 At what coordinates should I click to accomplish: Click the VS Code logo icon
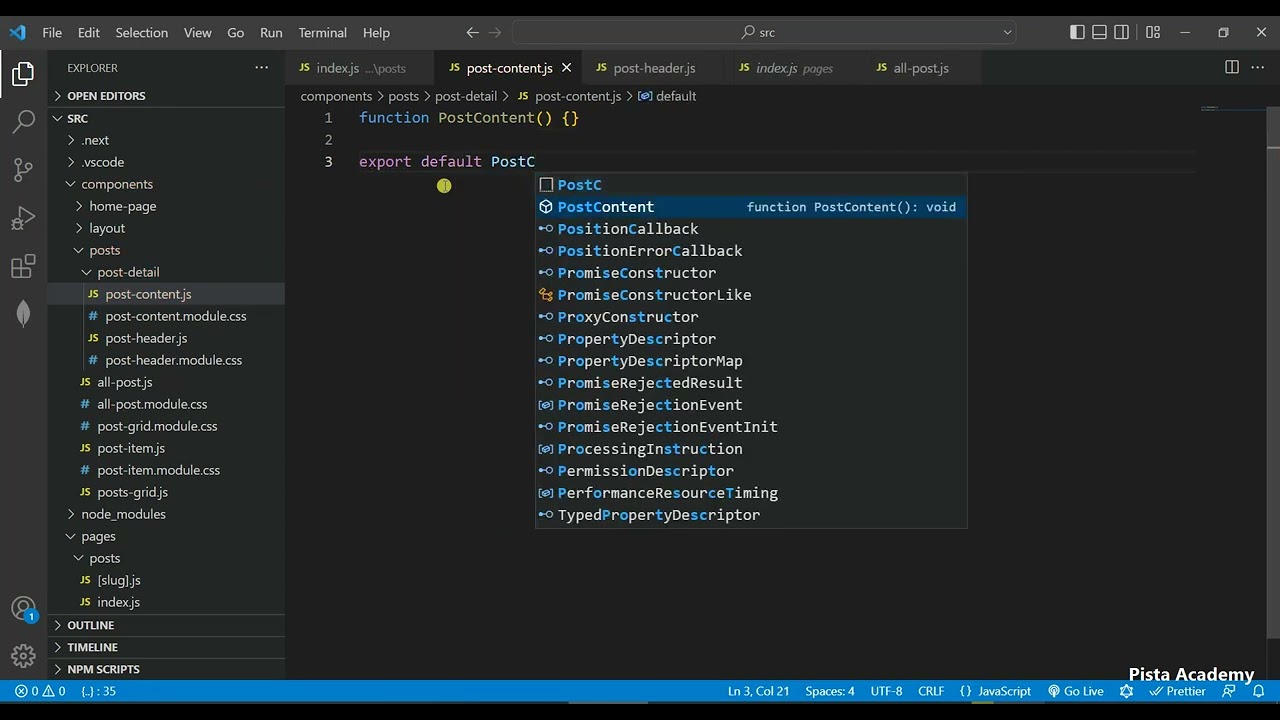(18, 32)
